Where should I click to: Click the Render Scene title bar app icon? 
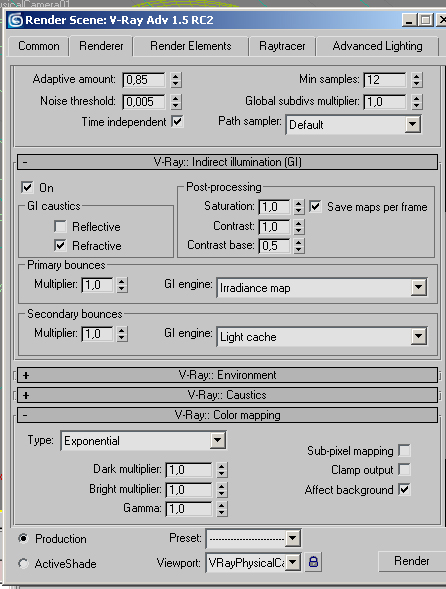(x=15, y=20)
